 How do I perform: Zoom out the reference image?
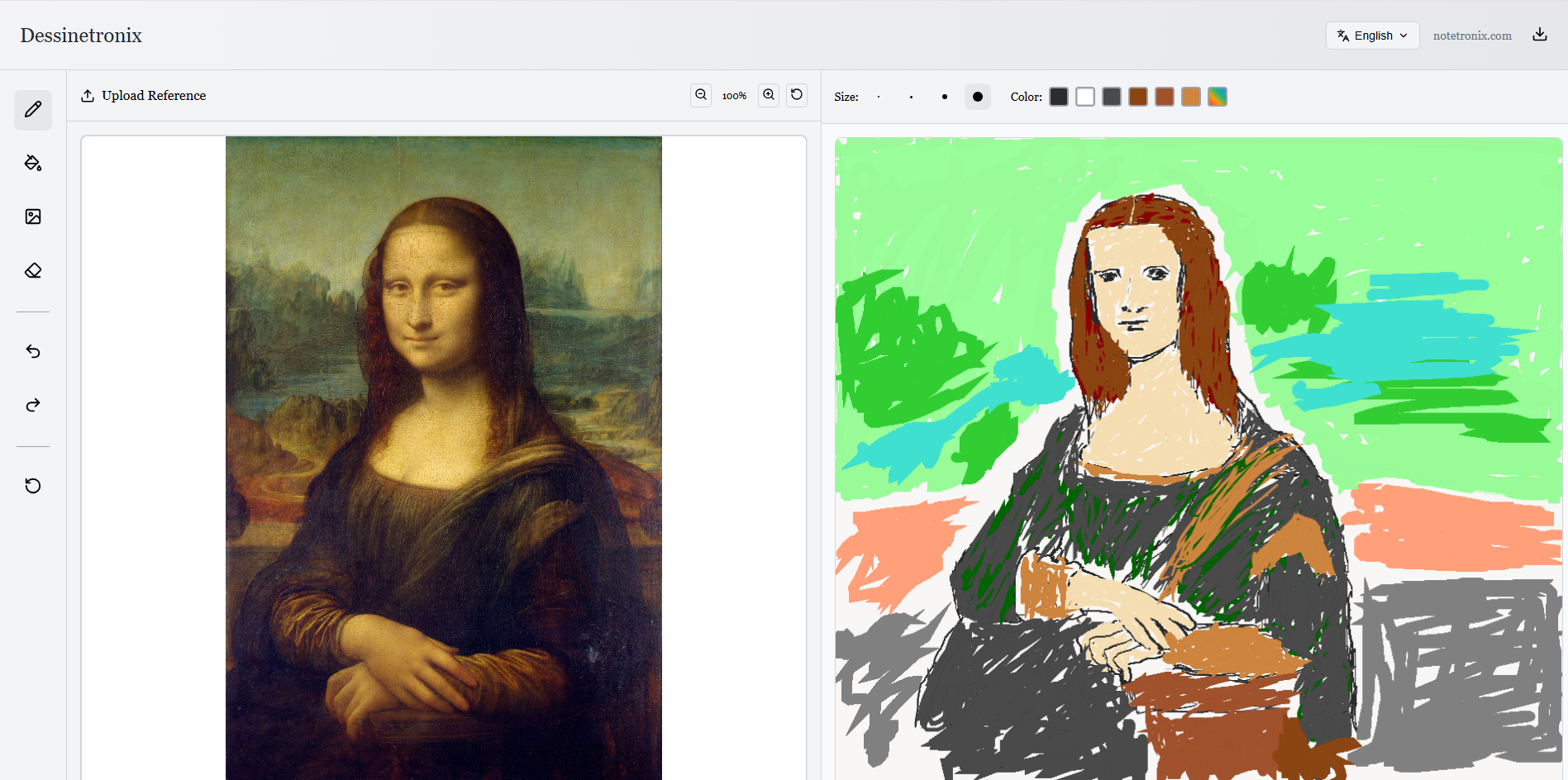coord(701,95)
